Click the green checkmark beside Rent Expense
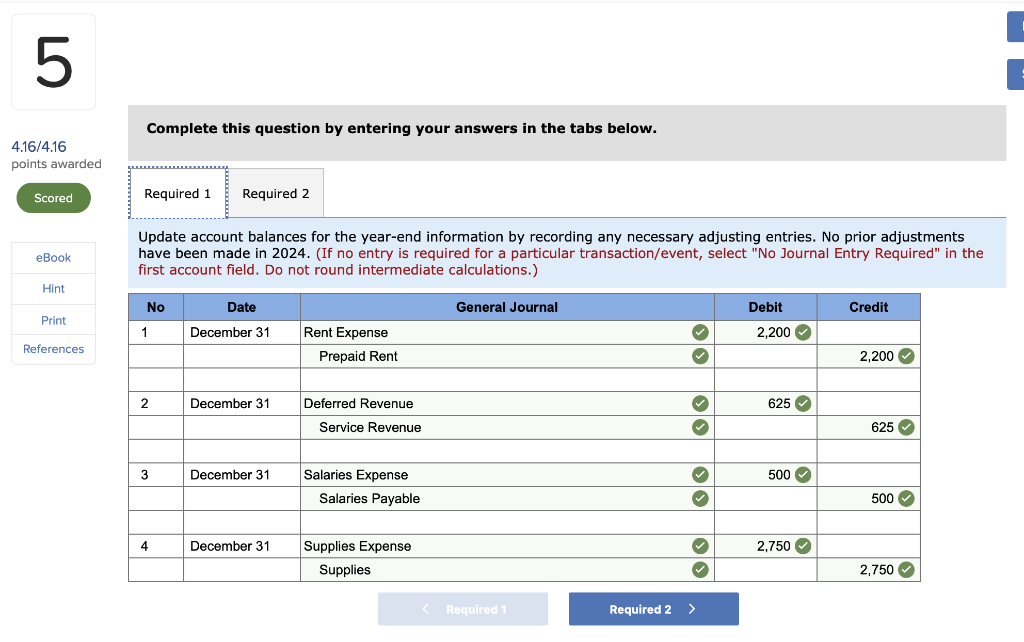 pyautogui.click(x=700, y=332)
